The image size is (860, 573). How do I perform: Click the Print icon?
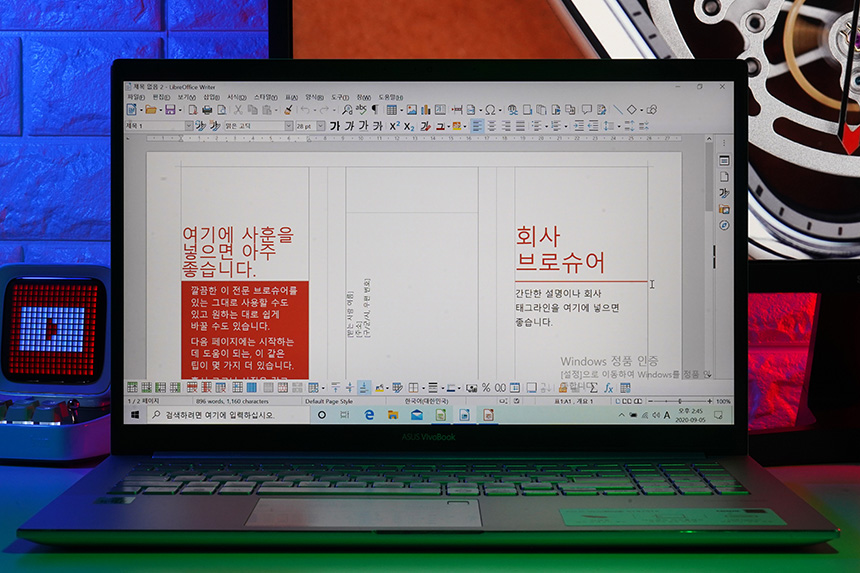coord(207,110)
